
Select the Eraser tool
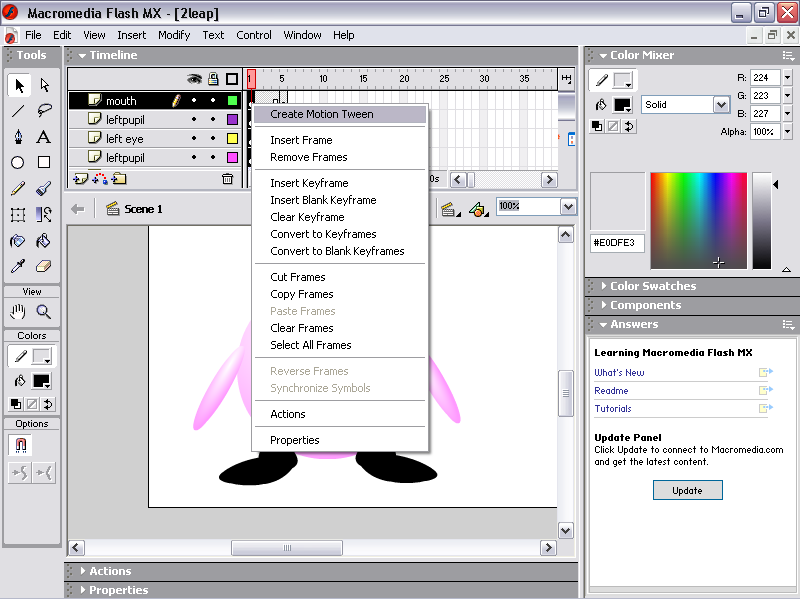(x=44, y=266)
